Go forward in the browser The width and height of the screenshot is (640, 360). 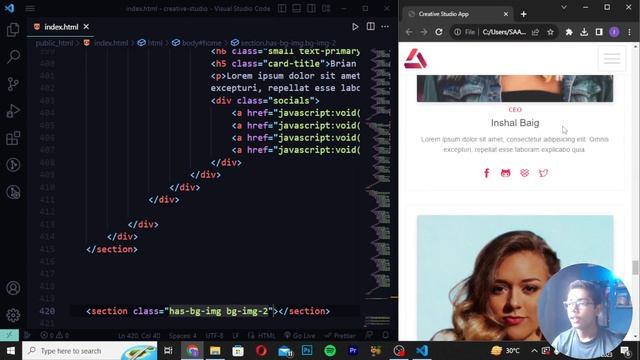coord(424,32)
